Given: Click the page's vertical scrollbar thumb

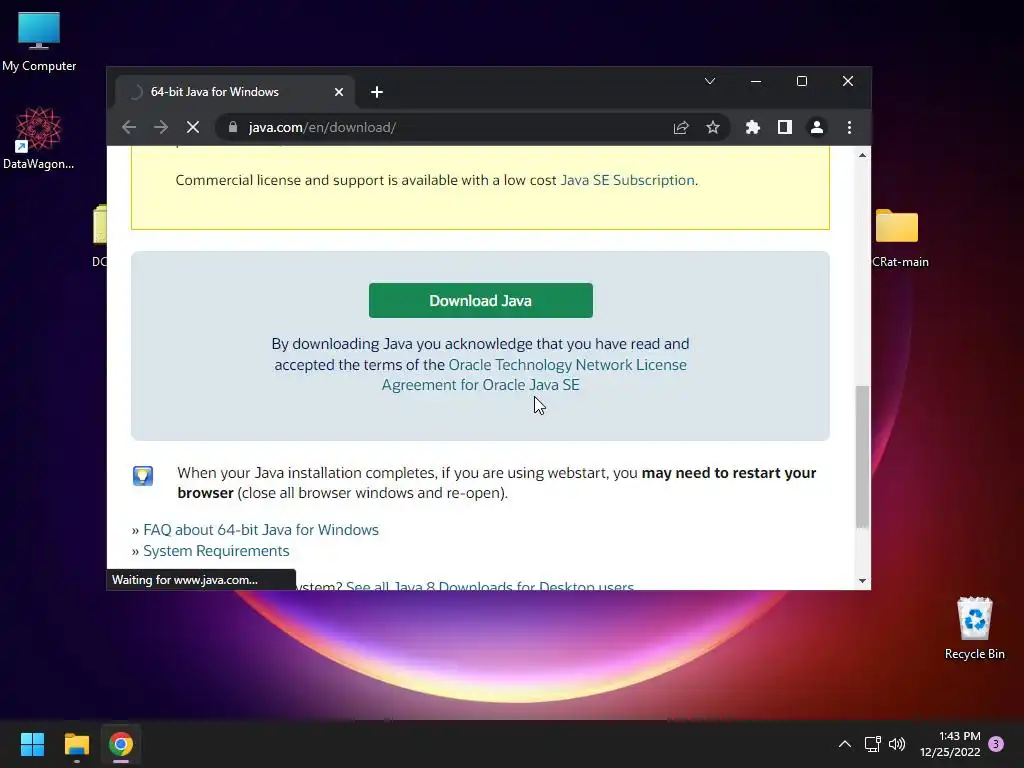Looking at the screenshot, I should click(863, 456).
